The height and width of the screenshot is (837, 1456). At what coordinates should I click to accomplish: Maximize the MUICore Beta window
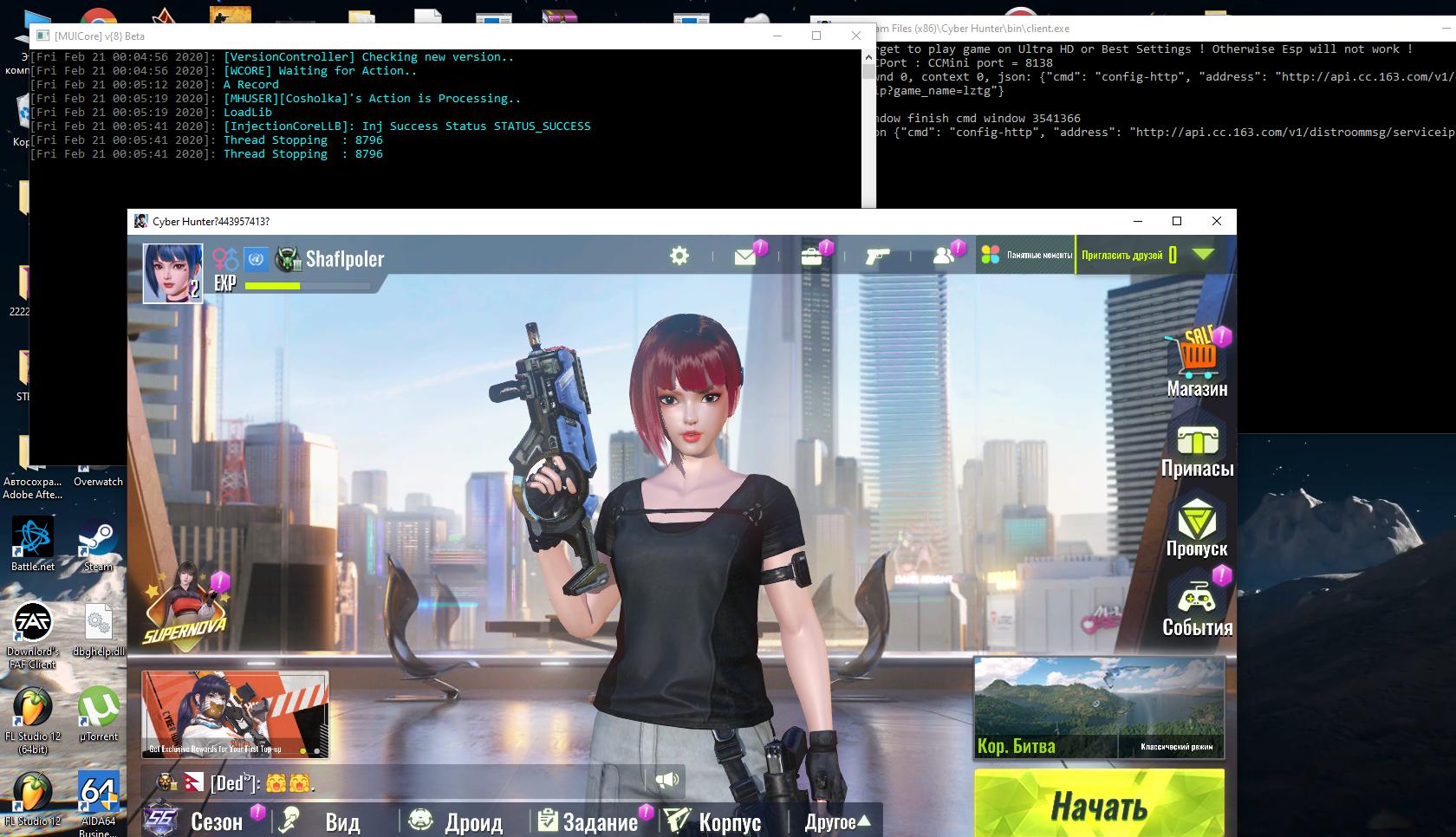pos(816,36)
